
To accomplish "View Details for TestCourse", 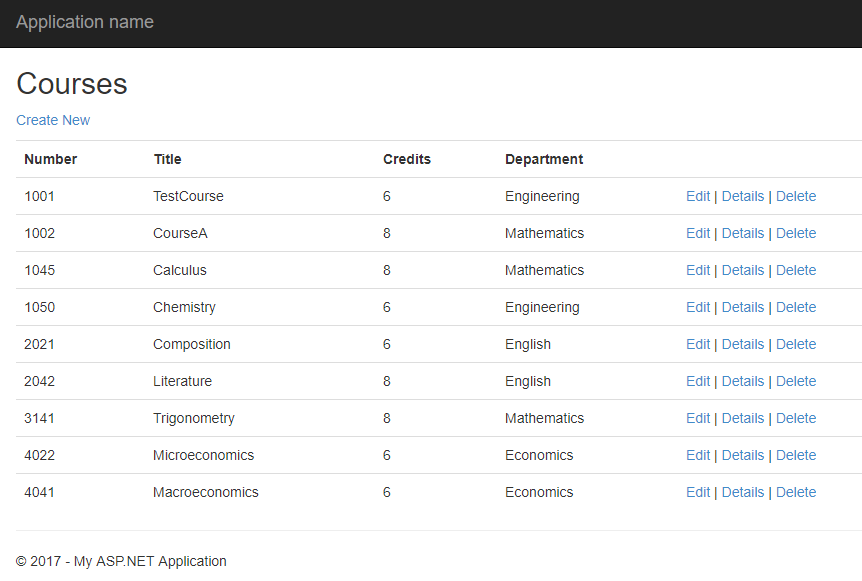I will pyautogui.click(x=743, y=196).
